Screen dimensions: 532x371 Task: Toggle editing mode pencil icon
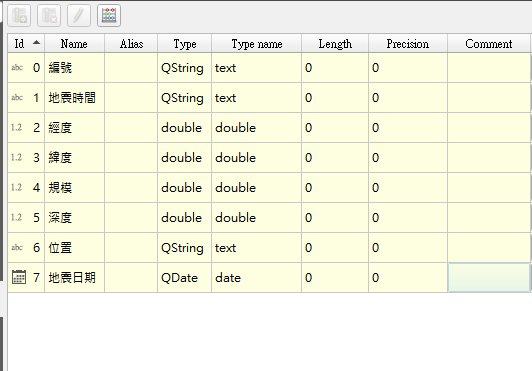point(79,16)
